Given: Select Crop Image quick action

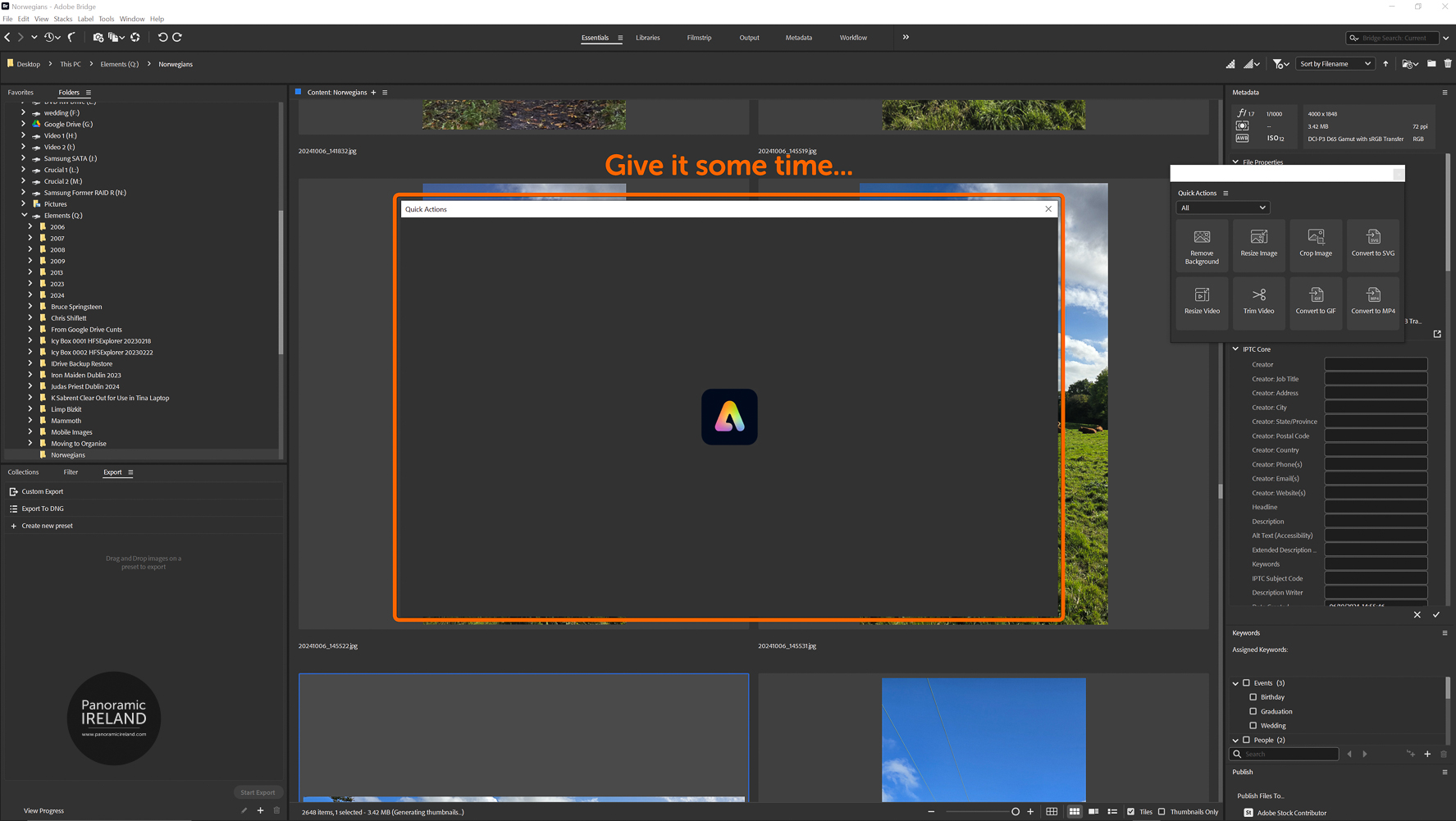Looking at the screenshot, I should click(1316, 246).
